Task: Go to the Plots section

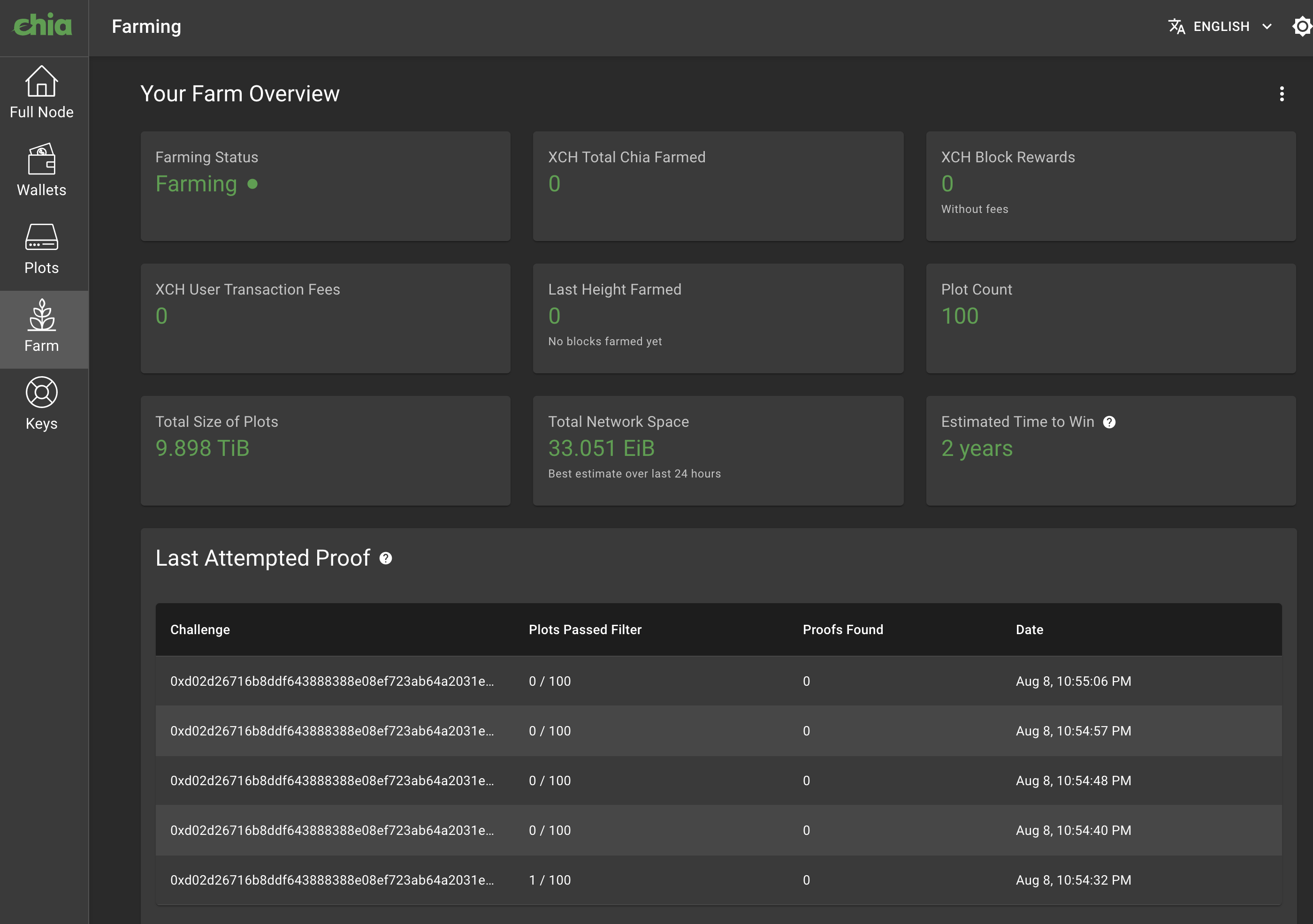Action: click(x=42, y=249)
